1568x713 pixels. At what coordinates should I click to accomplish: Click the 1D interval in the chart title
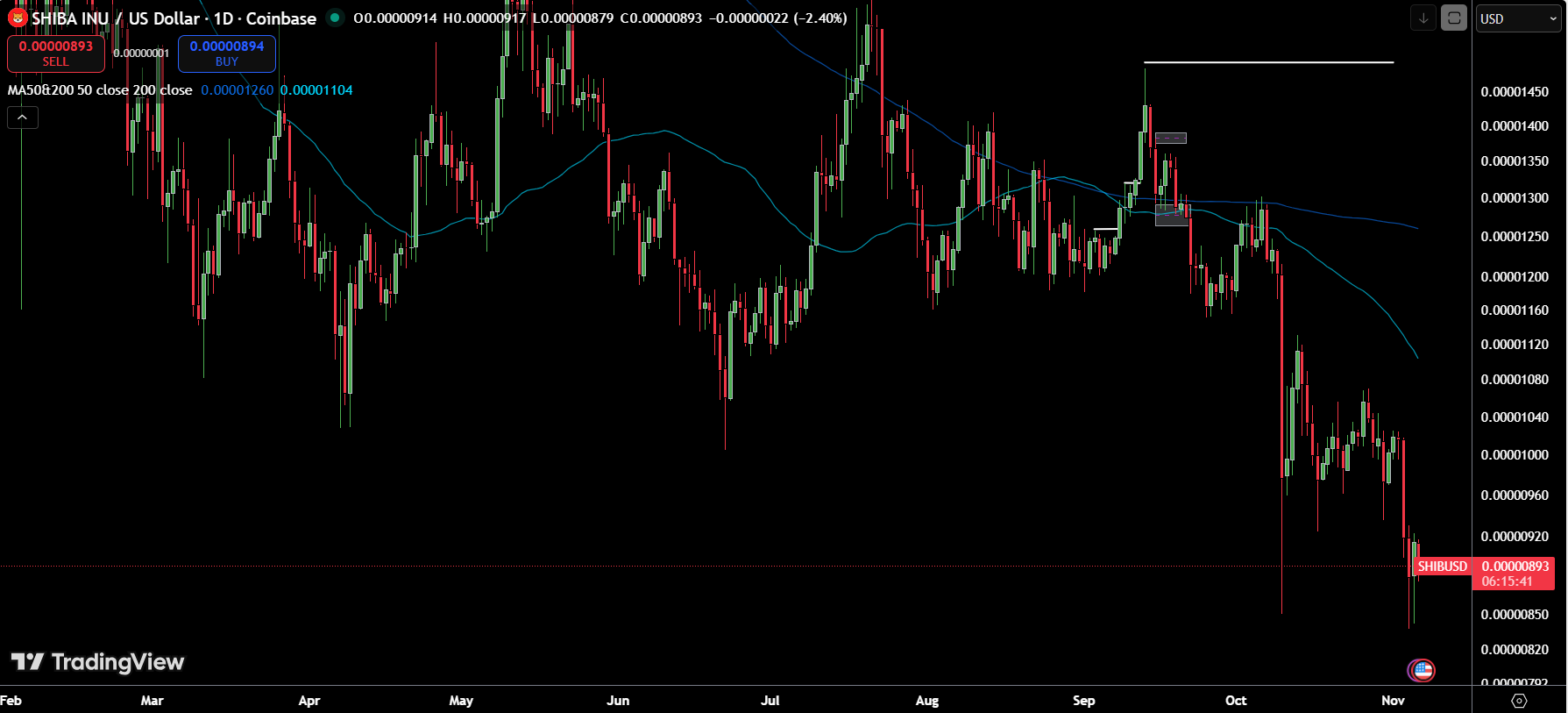[x=223, y=18]
